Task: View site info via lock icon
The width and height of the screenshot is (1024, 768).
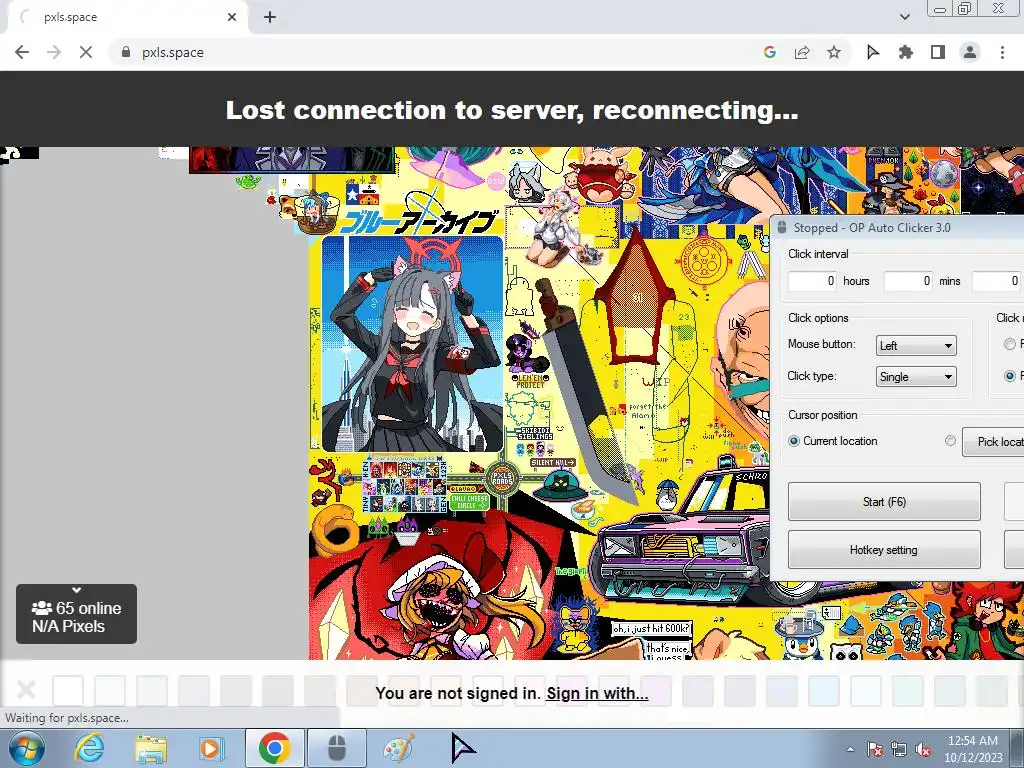Action: coord(126,52)
